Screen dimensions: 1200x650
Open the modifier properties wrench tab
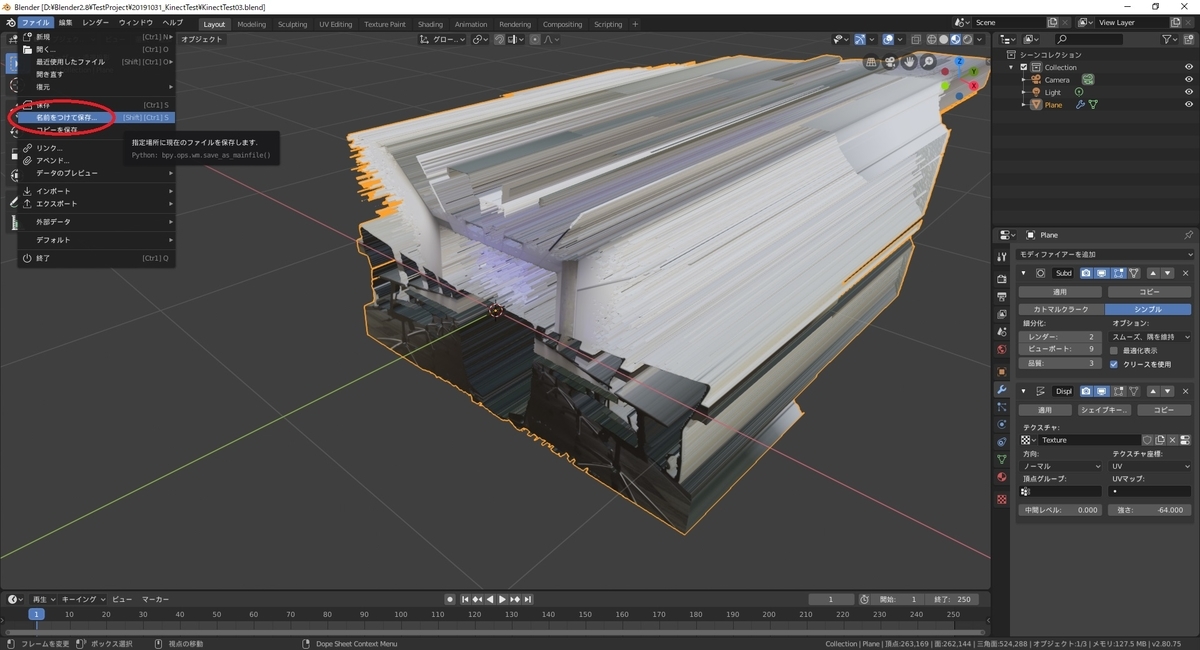(1002, 389)
